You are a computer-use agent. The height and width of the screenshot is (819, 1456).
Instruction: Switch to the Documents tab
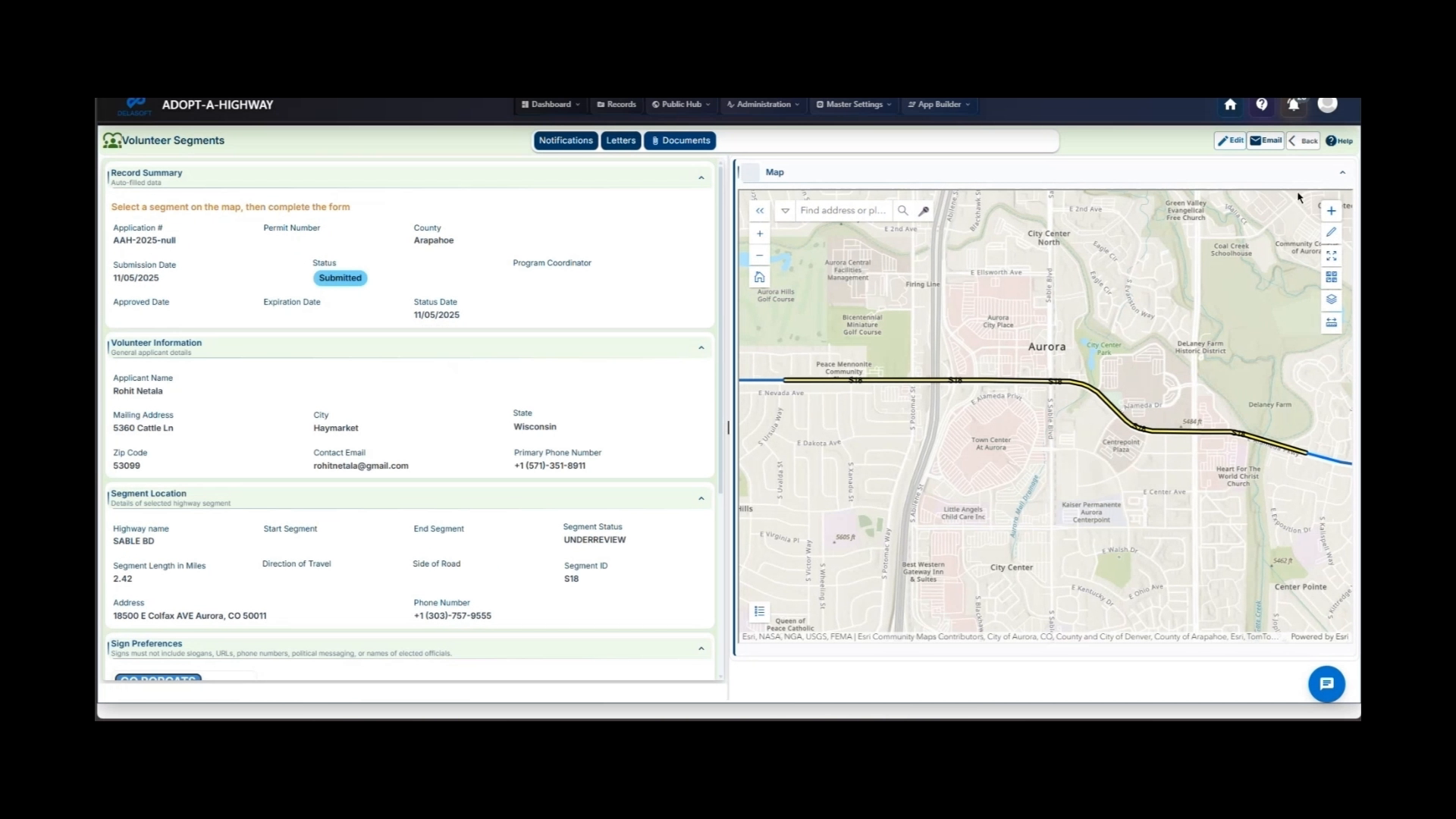pos(679,140)
